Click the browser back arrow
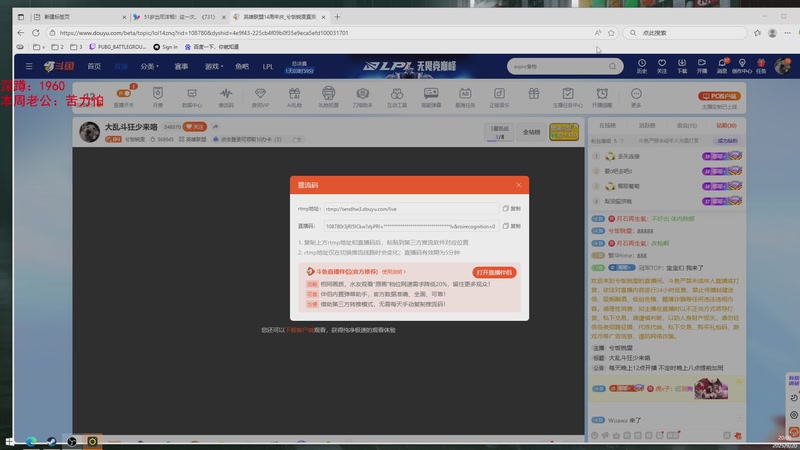 pos(20,33)
